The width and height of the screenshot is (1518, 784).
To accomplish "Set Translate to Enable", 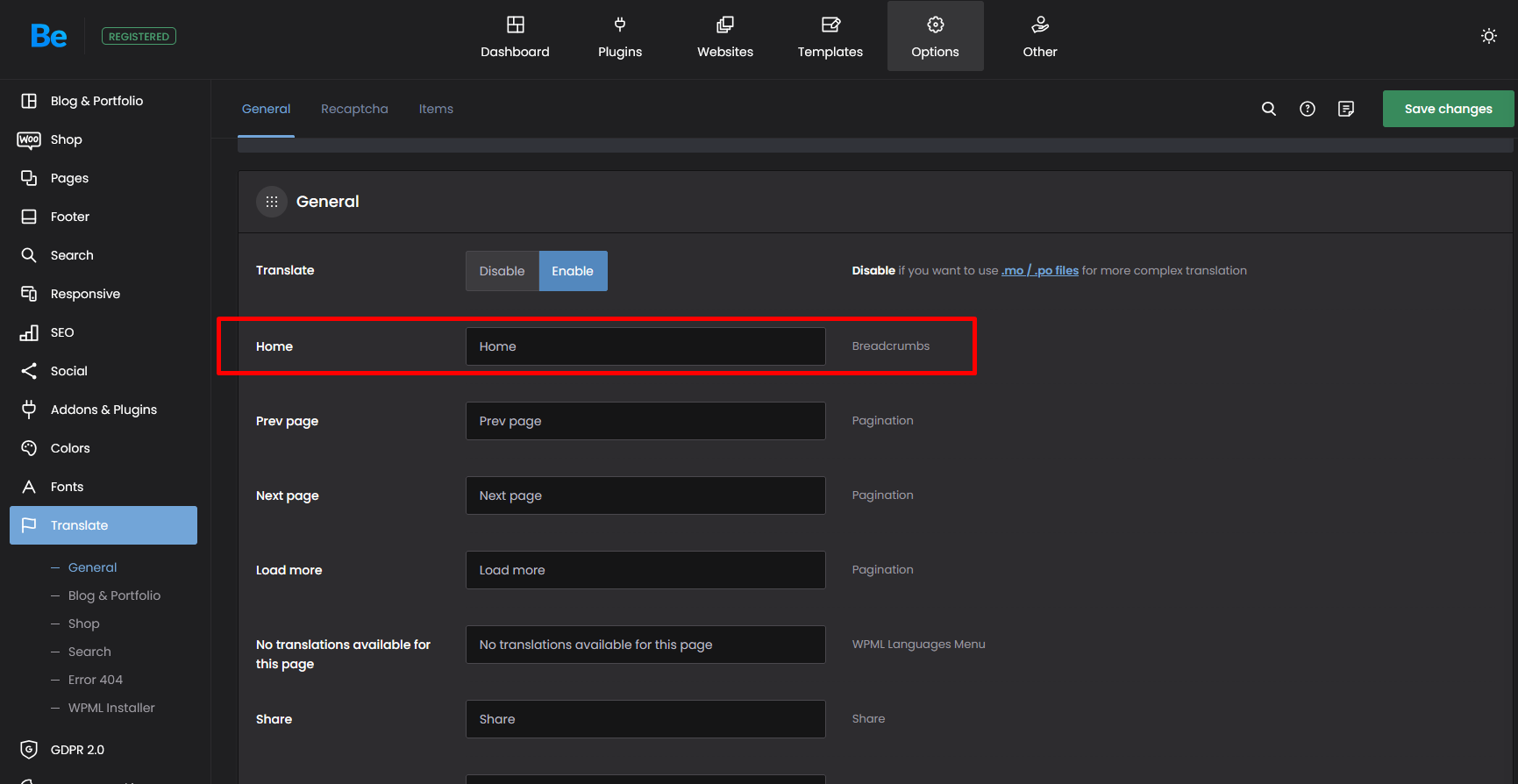I will click(x=573, y=271).
